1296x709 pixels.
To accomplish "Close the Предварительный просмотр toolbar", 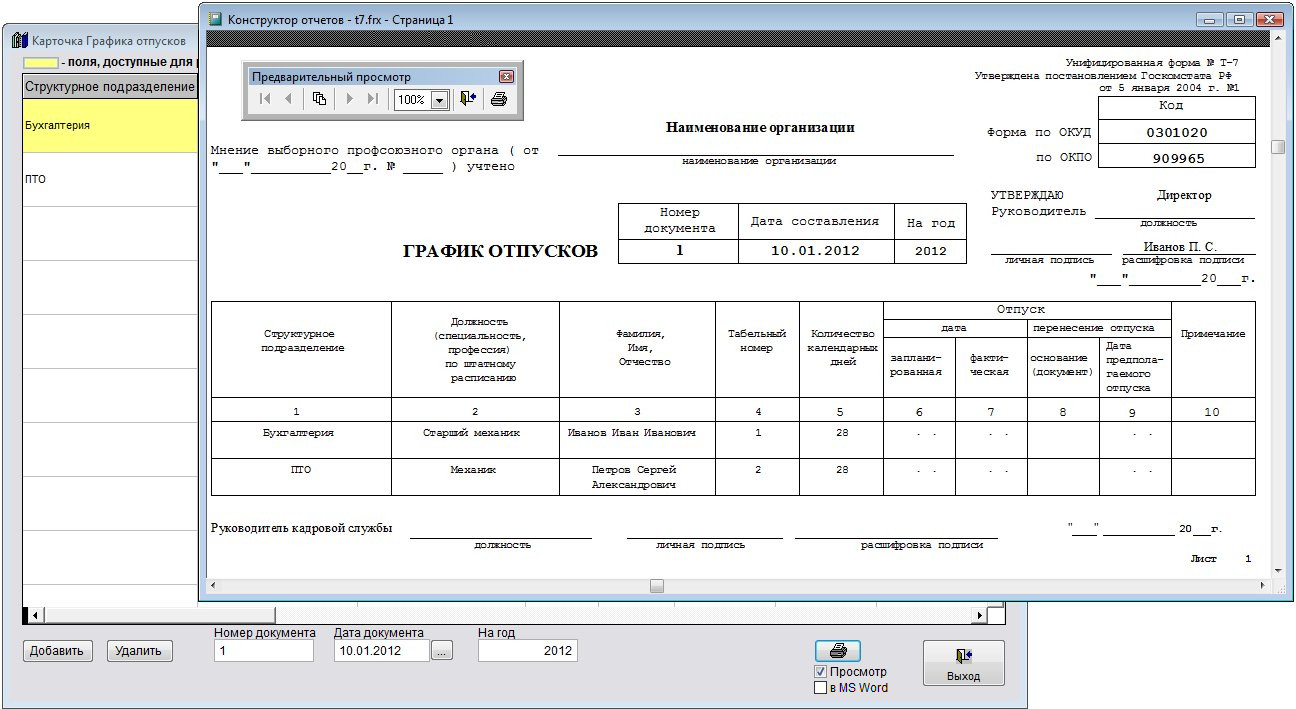I will 506,77.
